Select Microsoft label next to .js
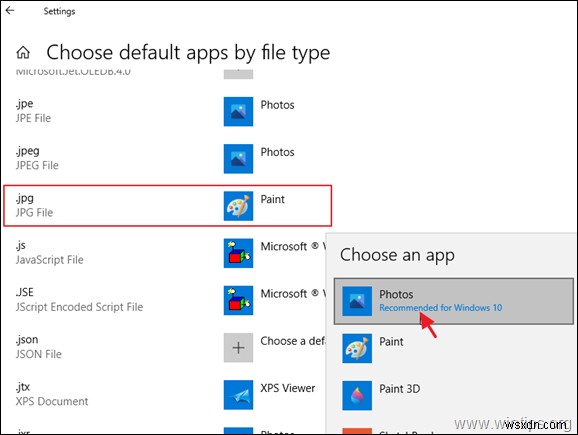 click(x=293, y=247)
